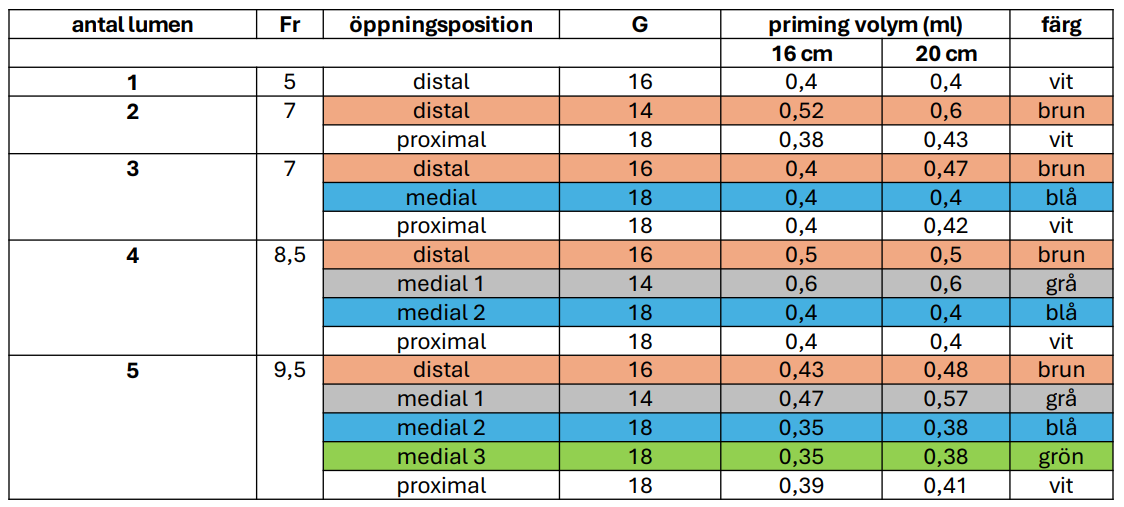Screen dimensions: 1124x507
Task: Click the "öppningsposition" header cell
Action: tap(441, 25)
